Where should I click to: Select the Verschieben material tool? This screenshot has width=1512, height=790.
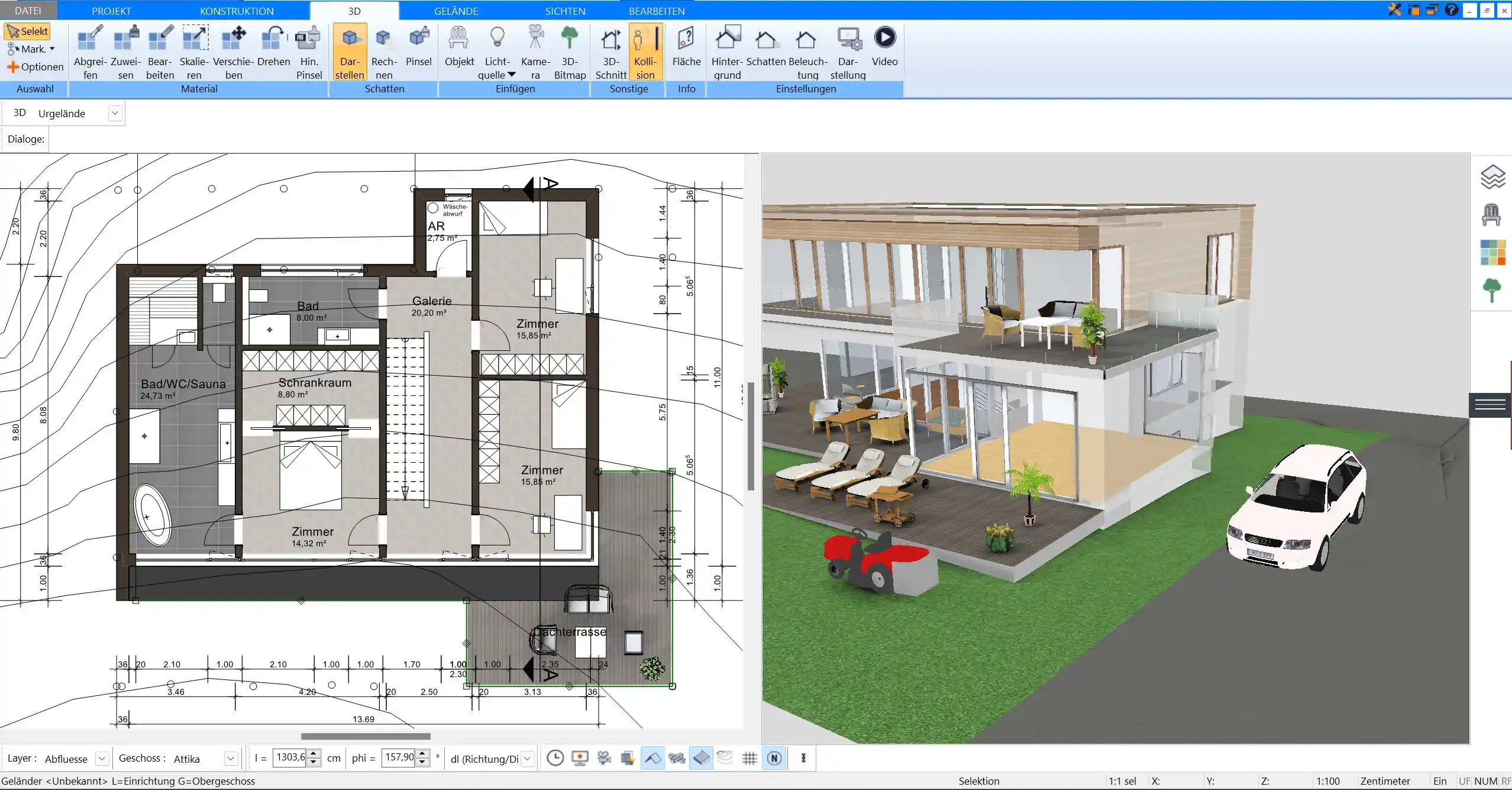click(x=233, y=52)
